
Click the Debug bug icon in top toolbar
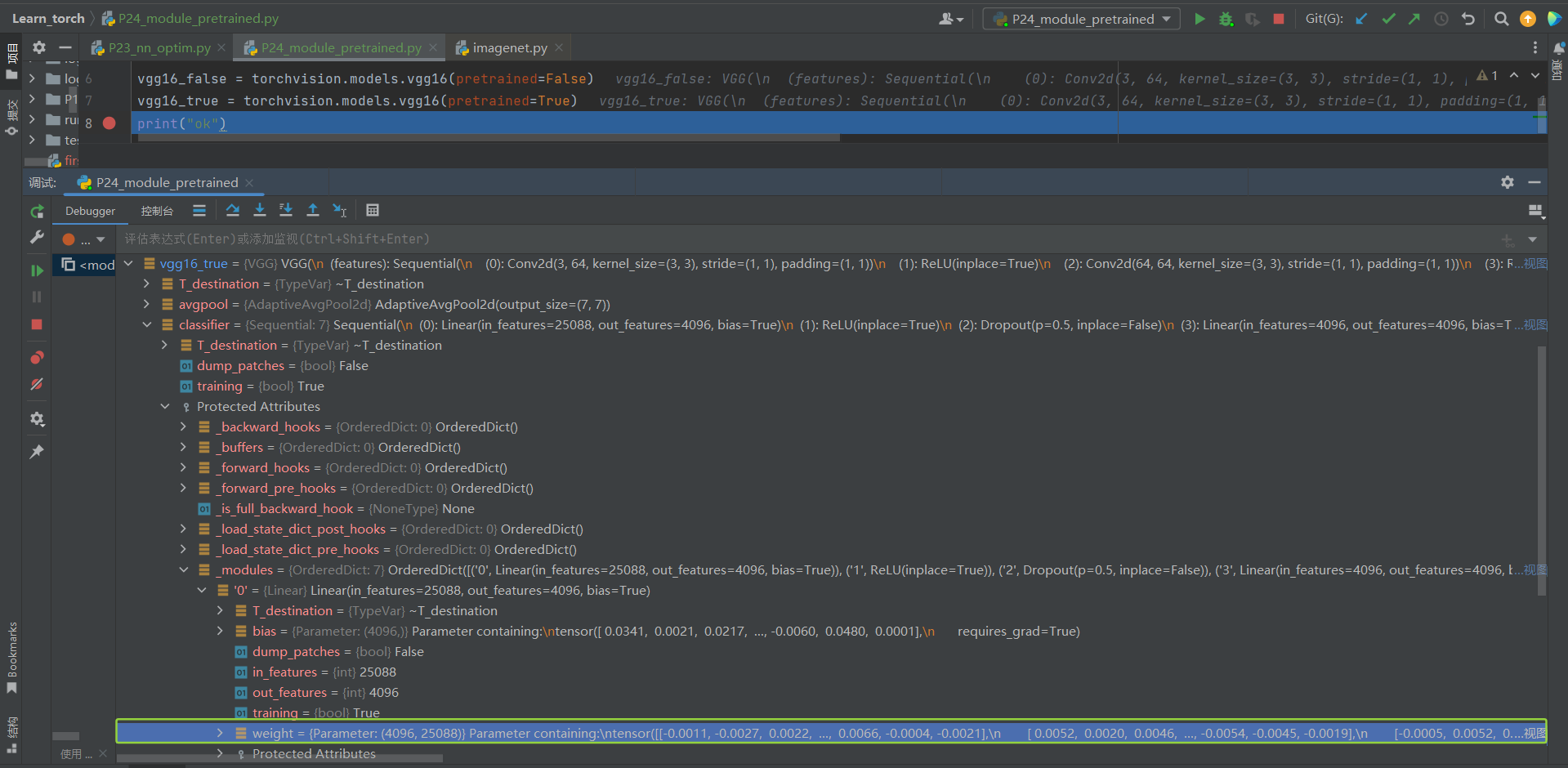coord(1226,19)
